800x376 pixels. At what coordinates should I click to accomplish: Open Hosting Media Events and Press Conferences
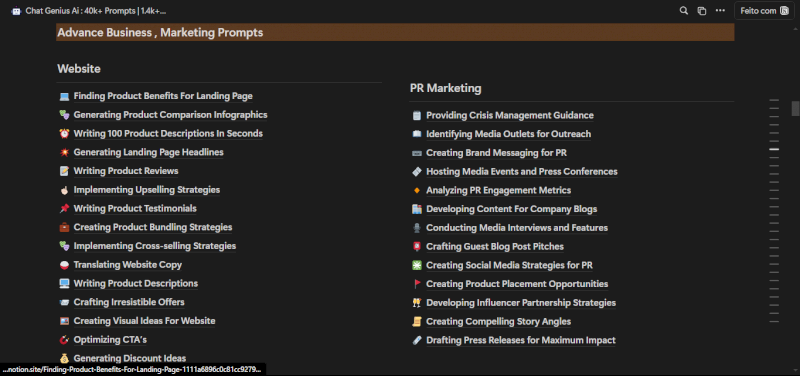point(522,171)
